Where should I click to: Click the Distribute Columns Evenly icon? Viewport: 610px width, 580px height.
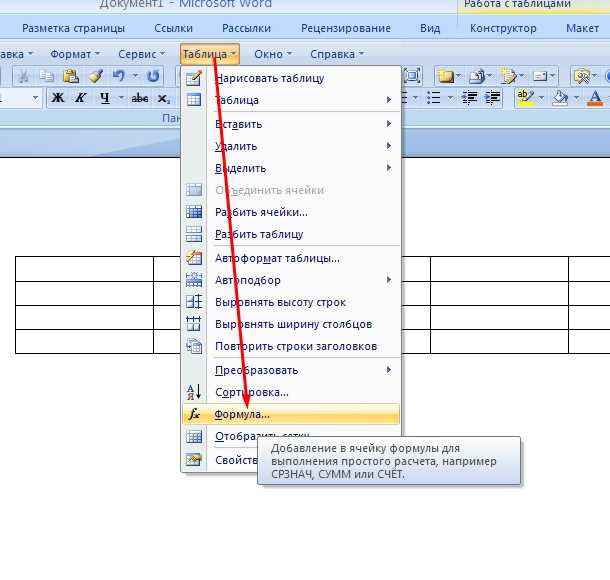click(194, 324)
